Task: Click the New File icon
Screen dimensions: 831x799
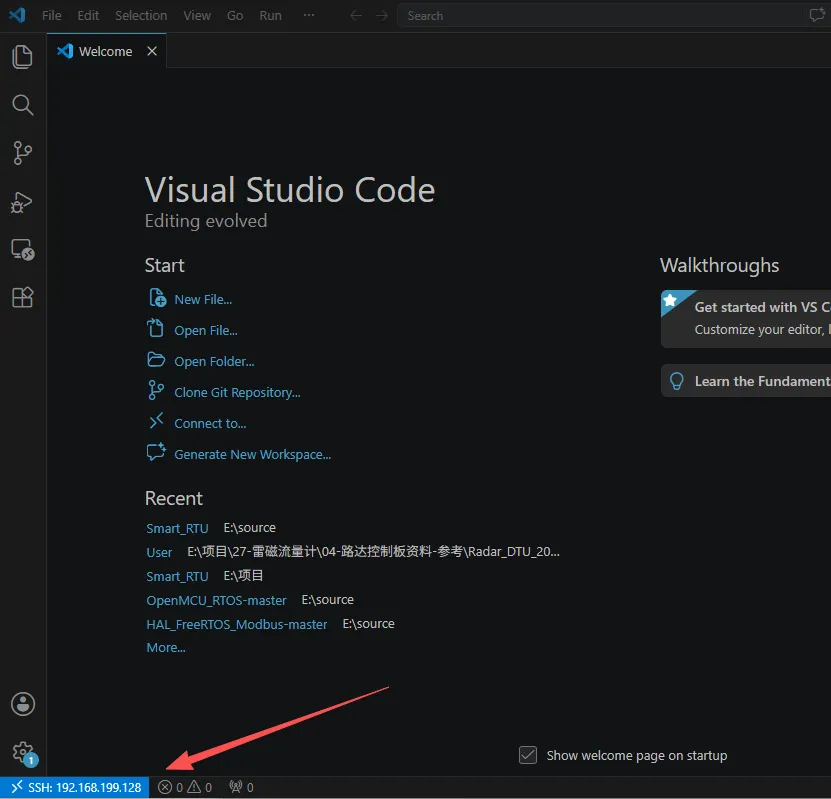Action: pyautogui.click(x=157, y=298)
